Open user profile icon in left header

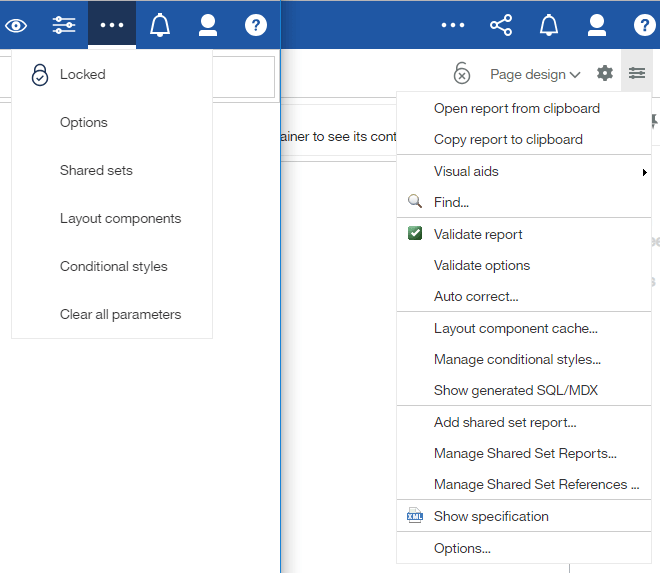208,25
